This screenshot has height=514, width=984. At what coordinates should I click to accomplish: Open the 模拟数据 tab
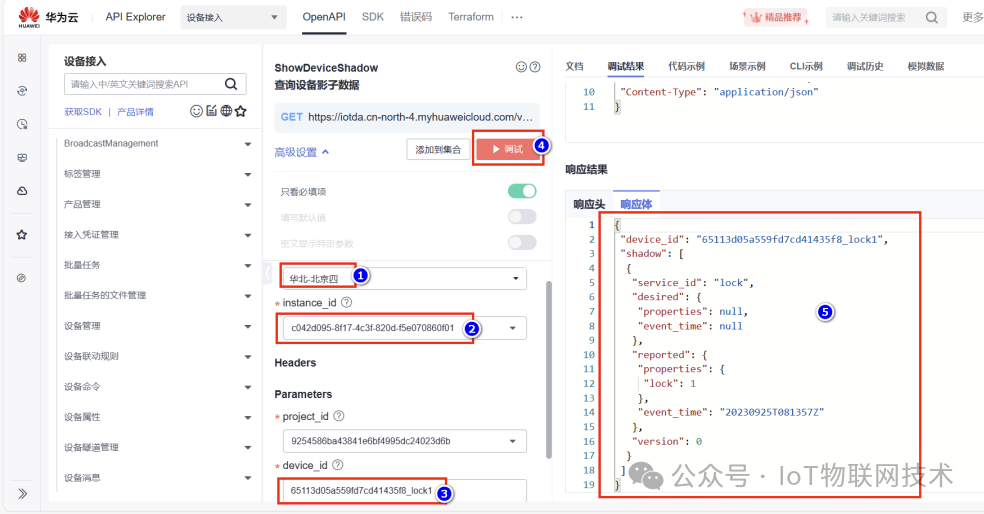(x=926, y=66)
